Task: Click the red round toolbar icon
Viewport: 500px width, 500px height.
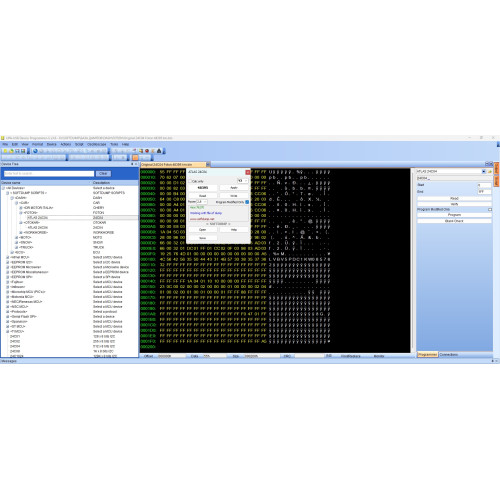Action: (147, 151)
